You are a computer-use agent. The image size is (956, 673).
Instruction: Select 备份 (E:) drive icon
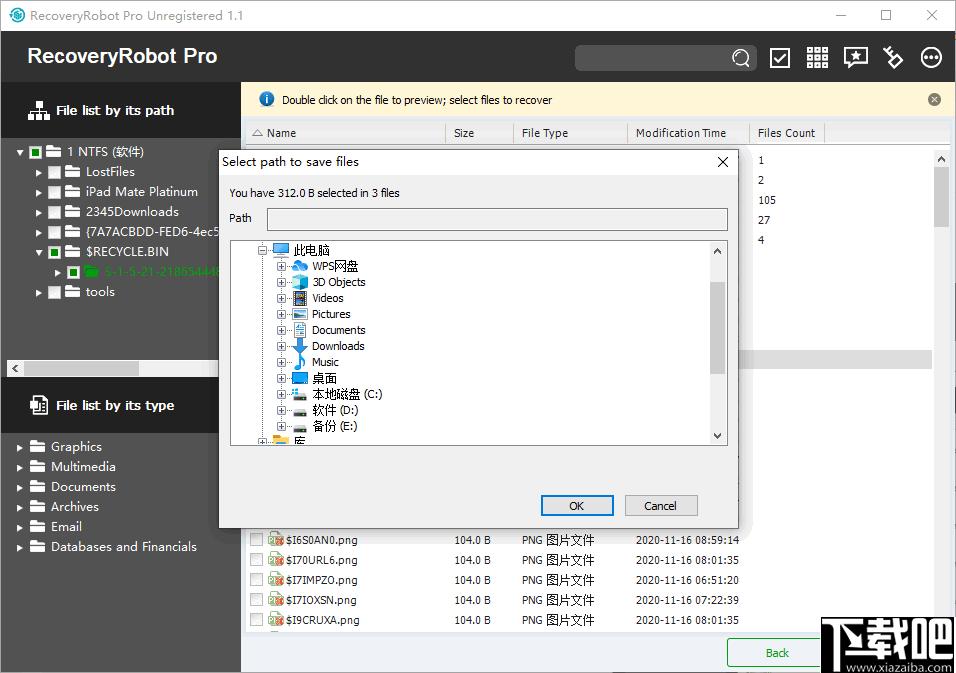tap(299, 427)
